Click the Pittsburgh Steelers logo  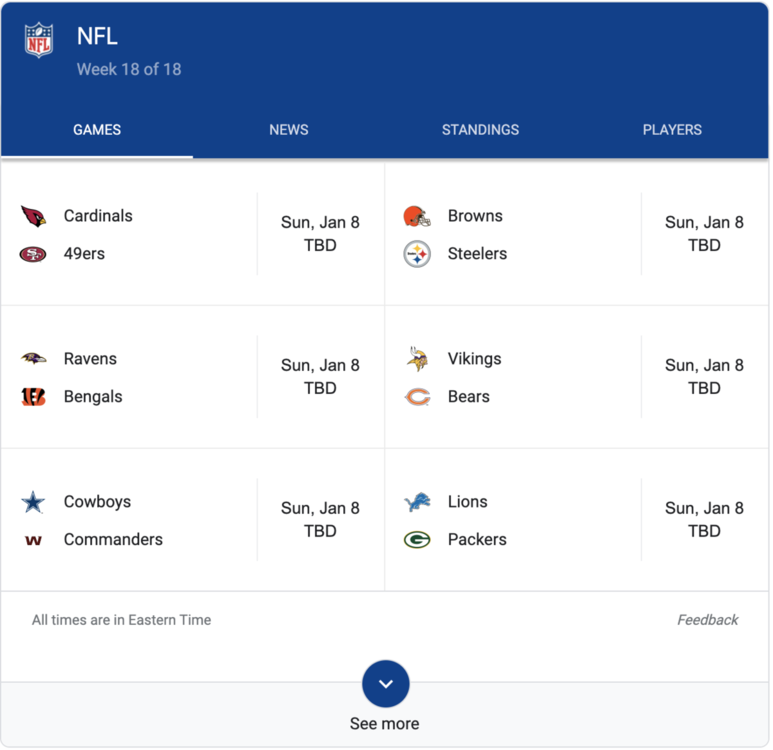click(x=417, y=254)
